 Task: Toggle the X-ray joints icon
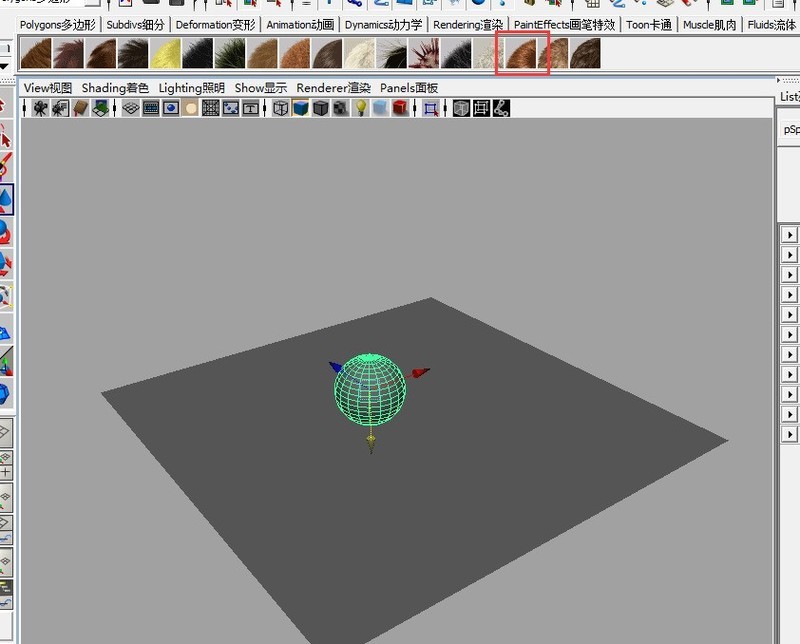tap(501, 108)
